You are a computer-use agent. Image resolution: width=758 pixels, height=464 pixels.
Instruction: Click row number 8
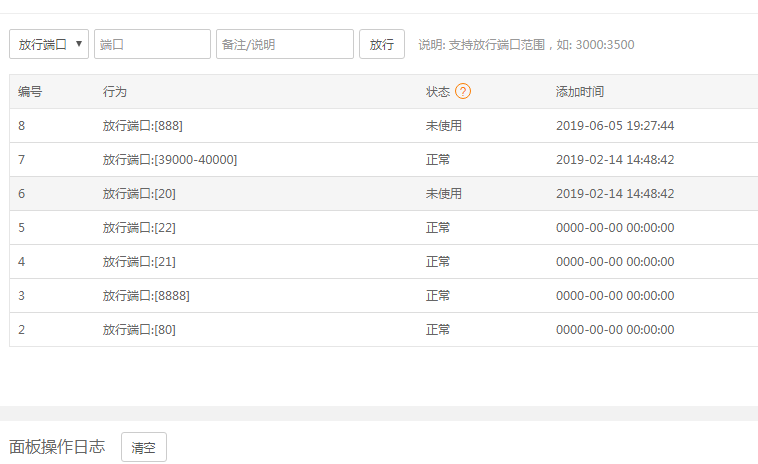click(21, 126)
